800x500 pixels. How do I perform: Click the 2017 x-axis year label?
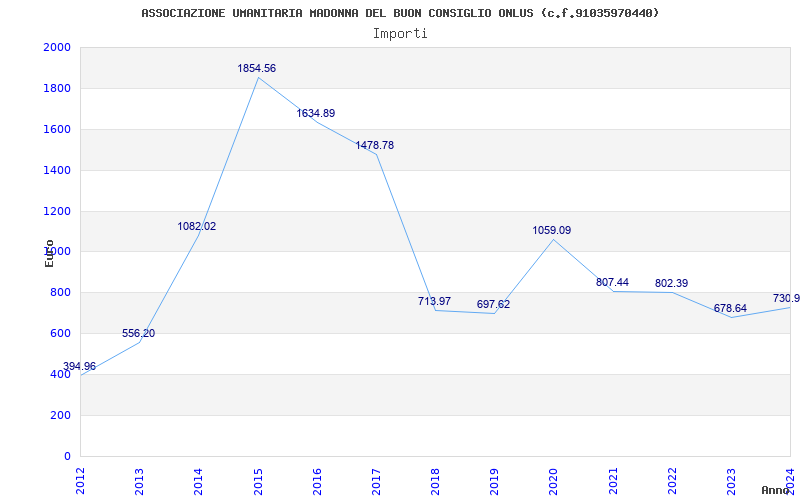click(x=376, y=481)
